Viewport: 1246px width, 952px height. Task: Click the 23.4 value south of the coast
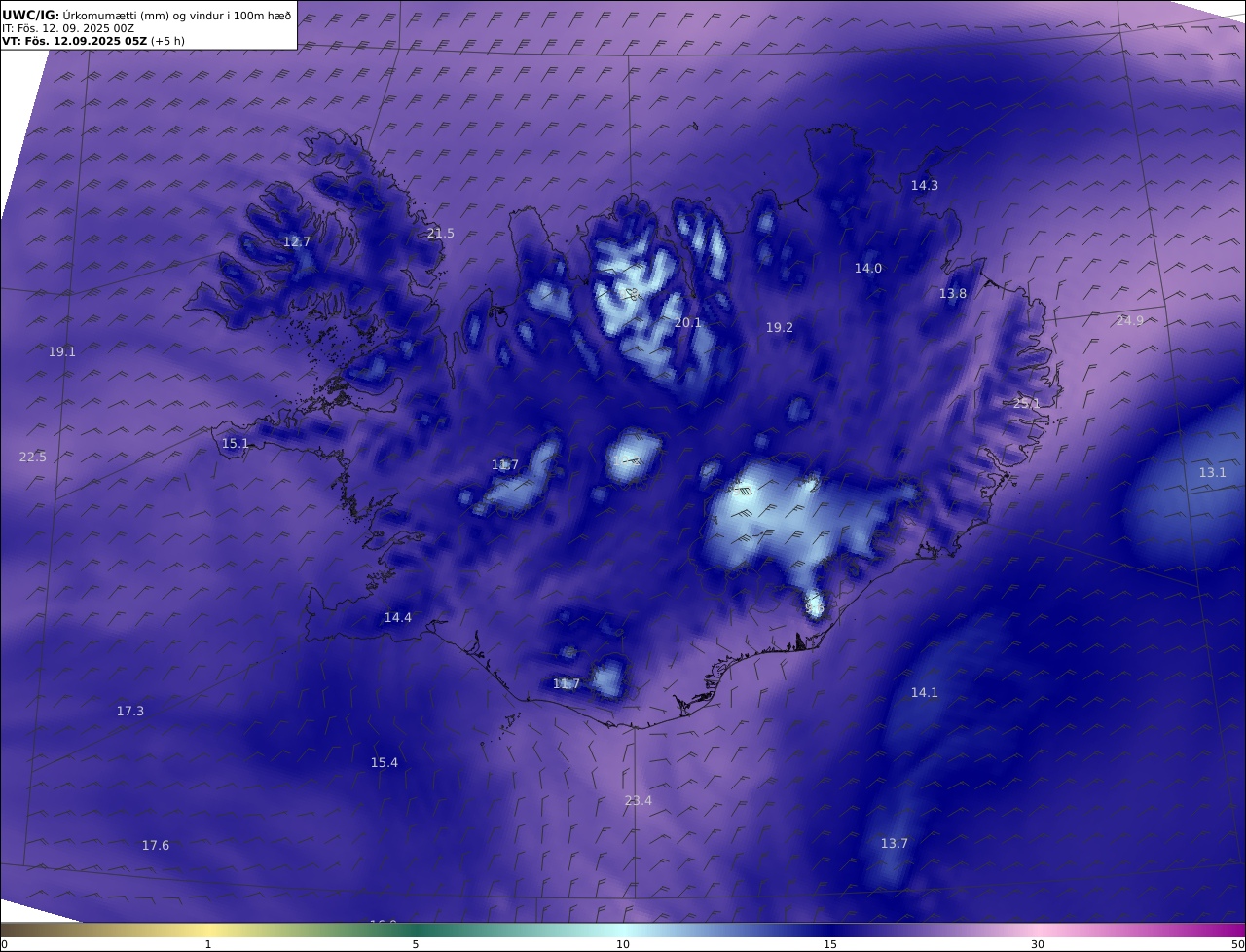pos(639,800)
